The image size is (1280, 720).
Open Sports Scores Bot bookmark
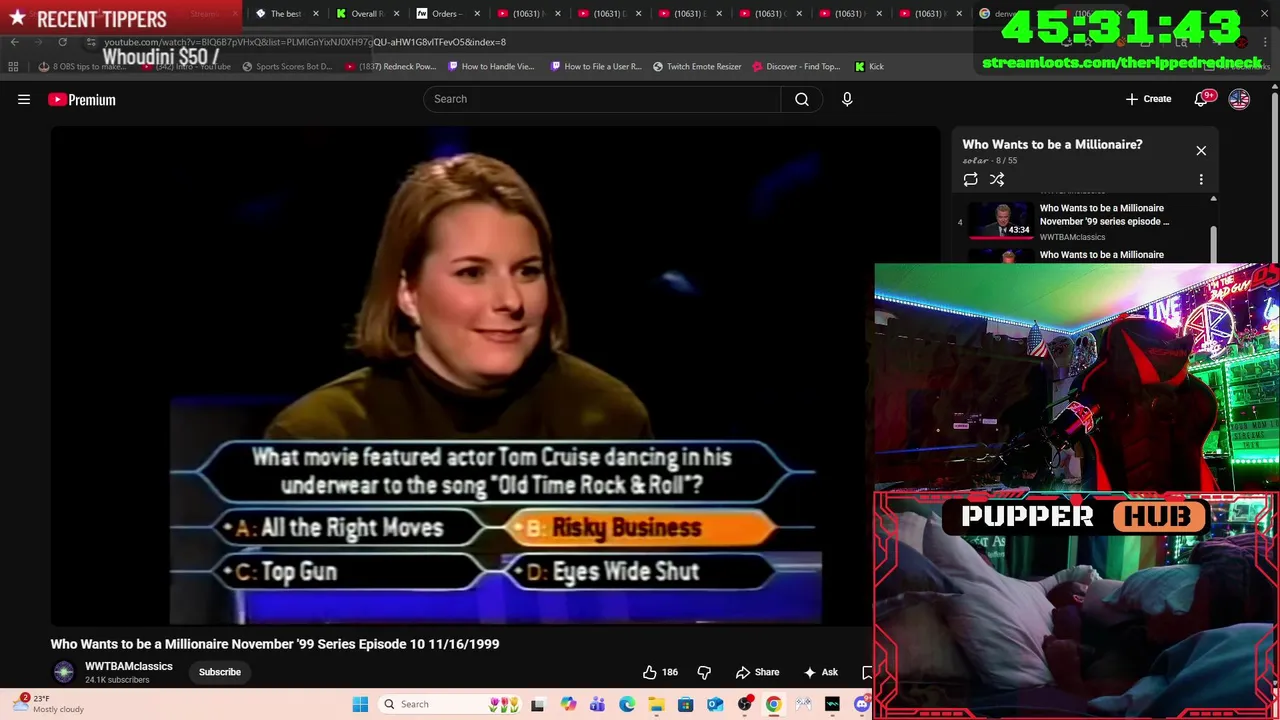click(x=285, y=66)
